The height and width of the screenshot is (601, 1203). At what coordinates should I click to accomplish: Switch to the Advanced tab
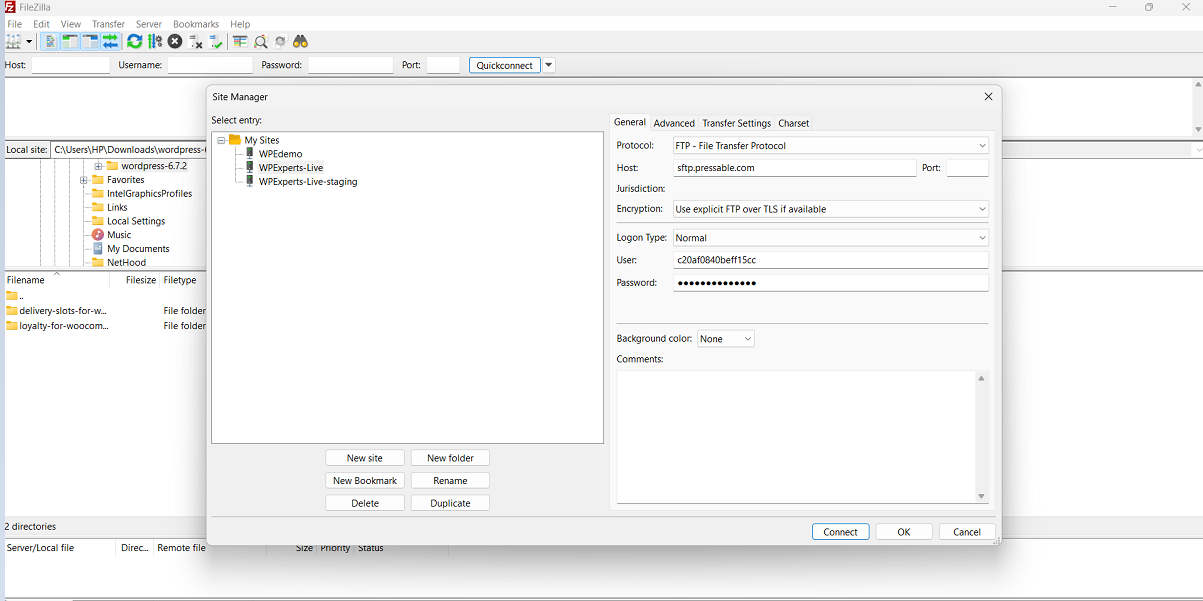point(673,122)
